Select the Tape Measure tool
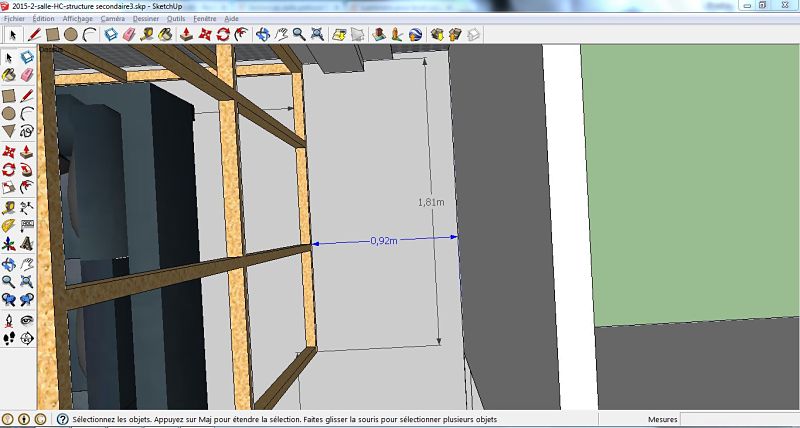 (x=9, y=208)
